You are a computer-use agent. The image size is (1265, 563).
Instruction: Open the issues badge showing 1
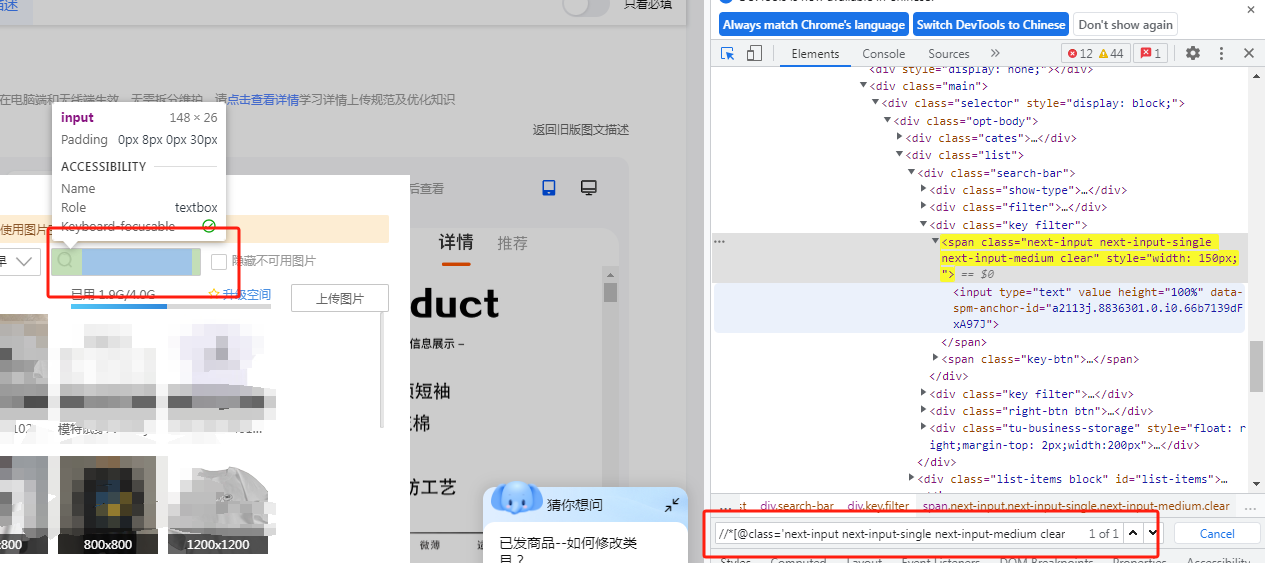coord(1151,54)
